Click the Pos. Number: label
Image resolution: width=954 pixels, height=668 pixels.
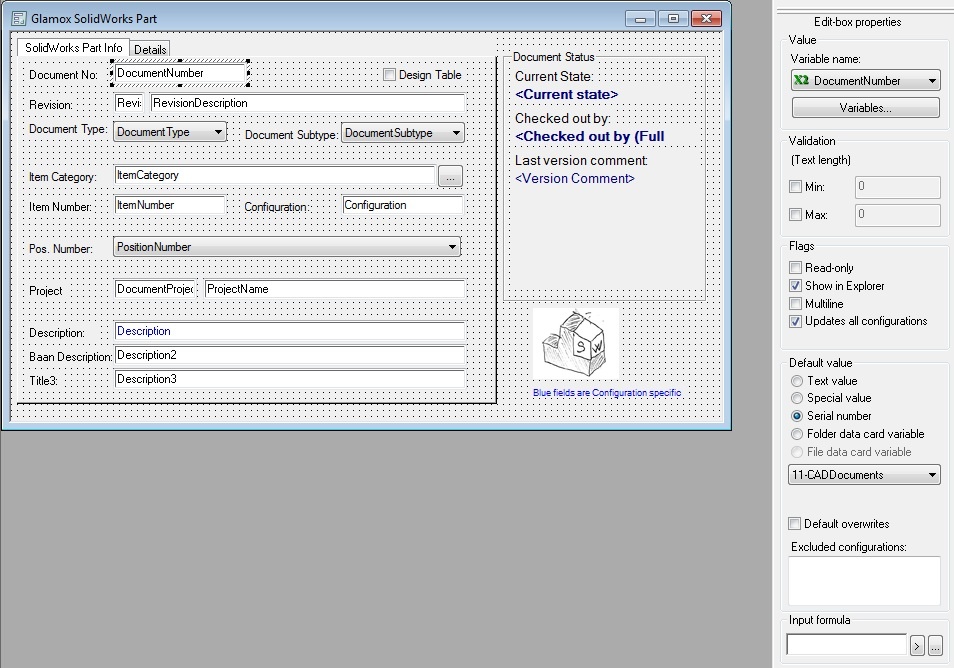click(61, 249)
